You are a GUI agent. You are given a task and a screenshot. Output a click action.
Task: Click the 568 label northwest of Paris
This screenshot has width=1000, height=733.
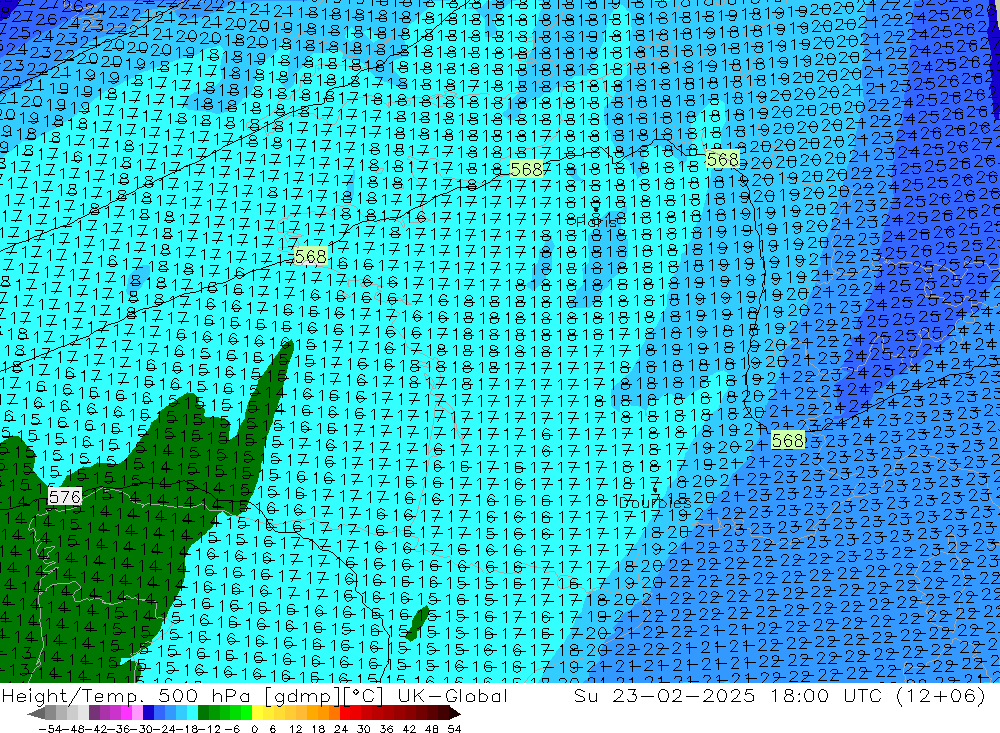click(x=526, y=169)
